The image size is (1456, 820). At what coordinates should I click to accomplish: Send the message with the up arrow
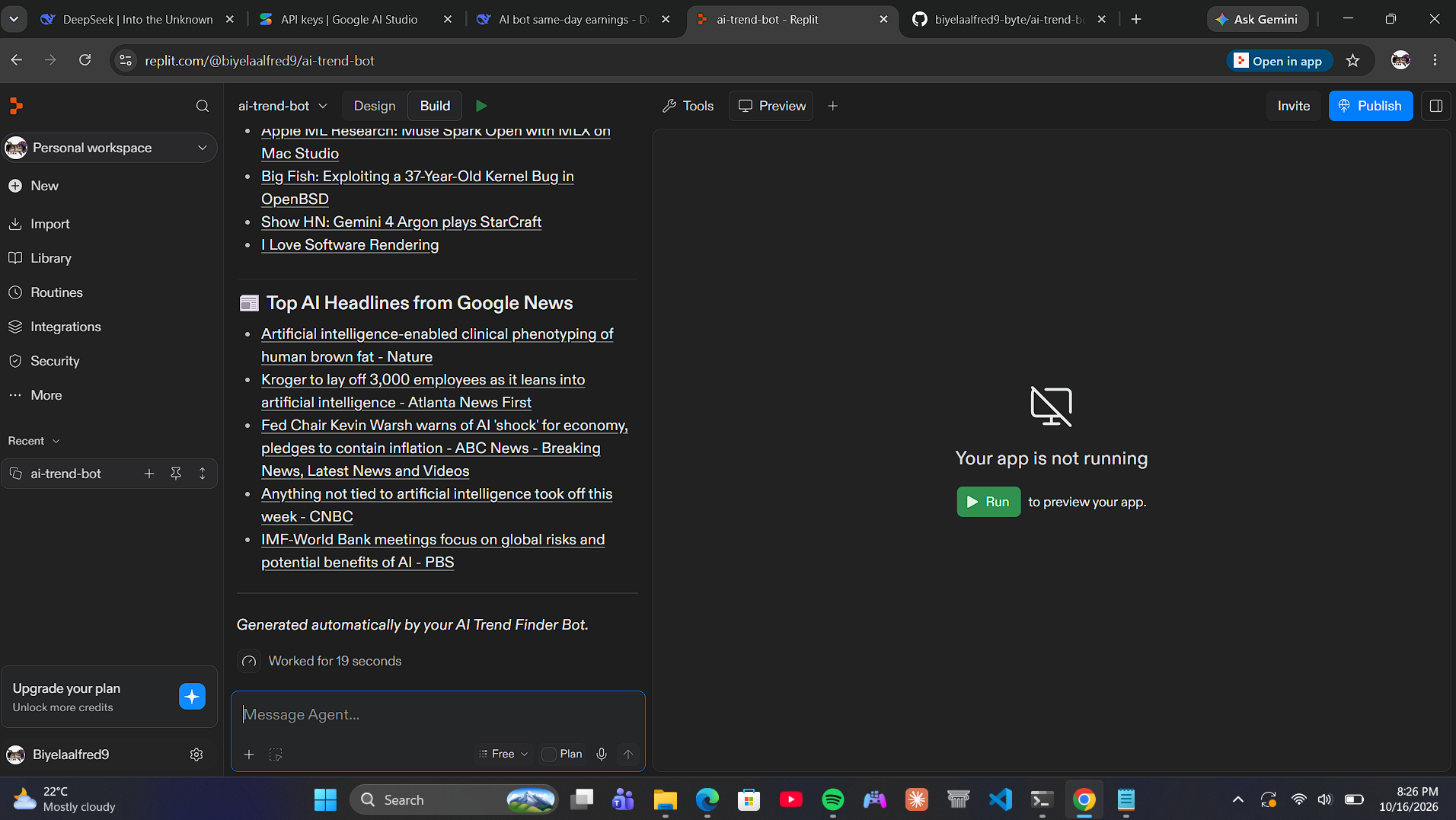point(628,754)
